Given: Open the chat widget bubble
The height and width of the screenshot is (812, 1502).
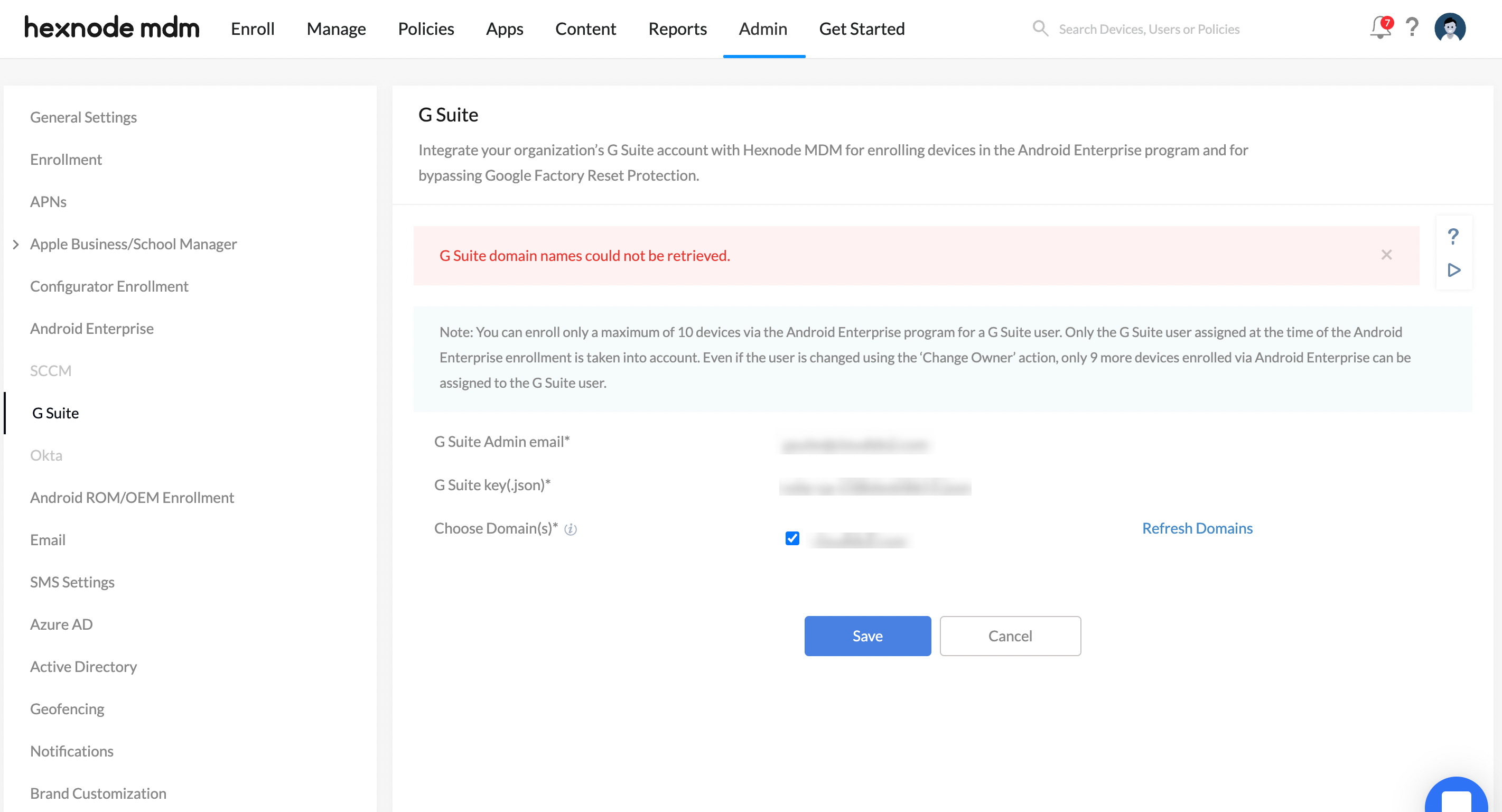Looking at the screenshot, I should [1458, 796].
